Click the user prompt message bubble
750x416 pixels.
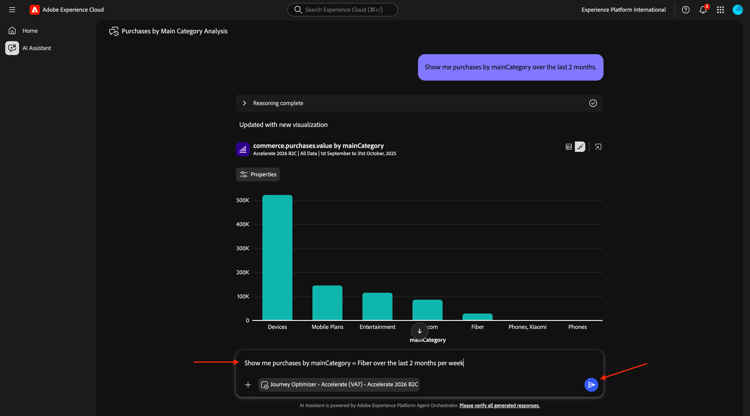[510, 67]
